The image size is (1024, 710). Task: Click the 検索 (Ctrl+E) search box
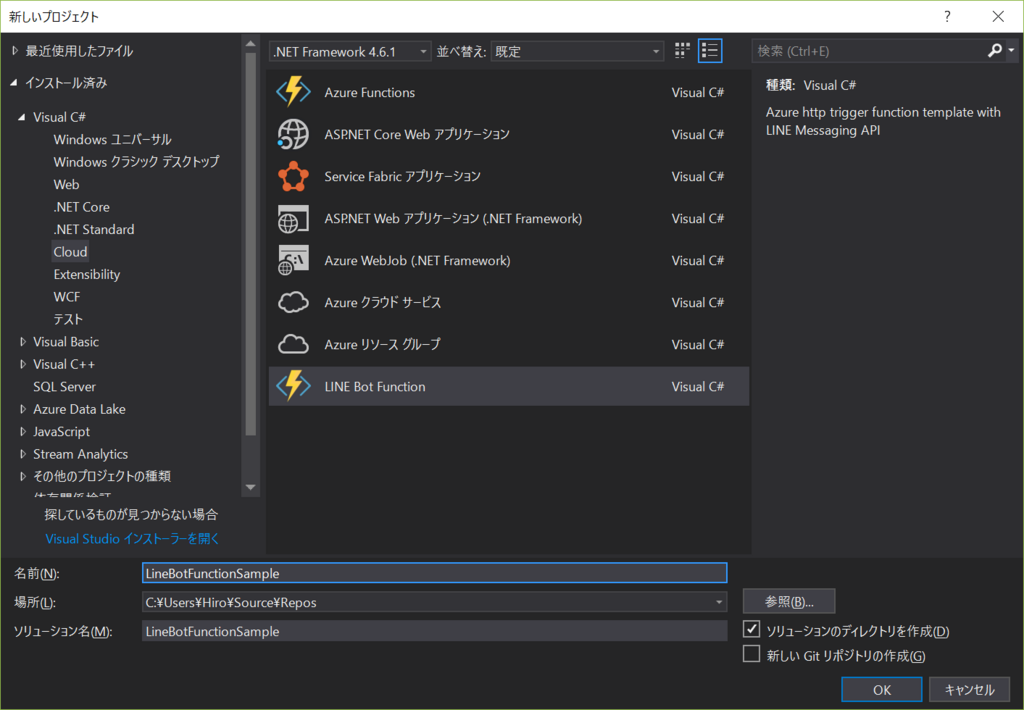pos(869,51)
